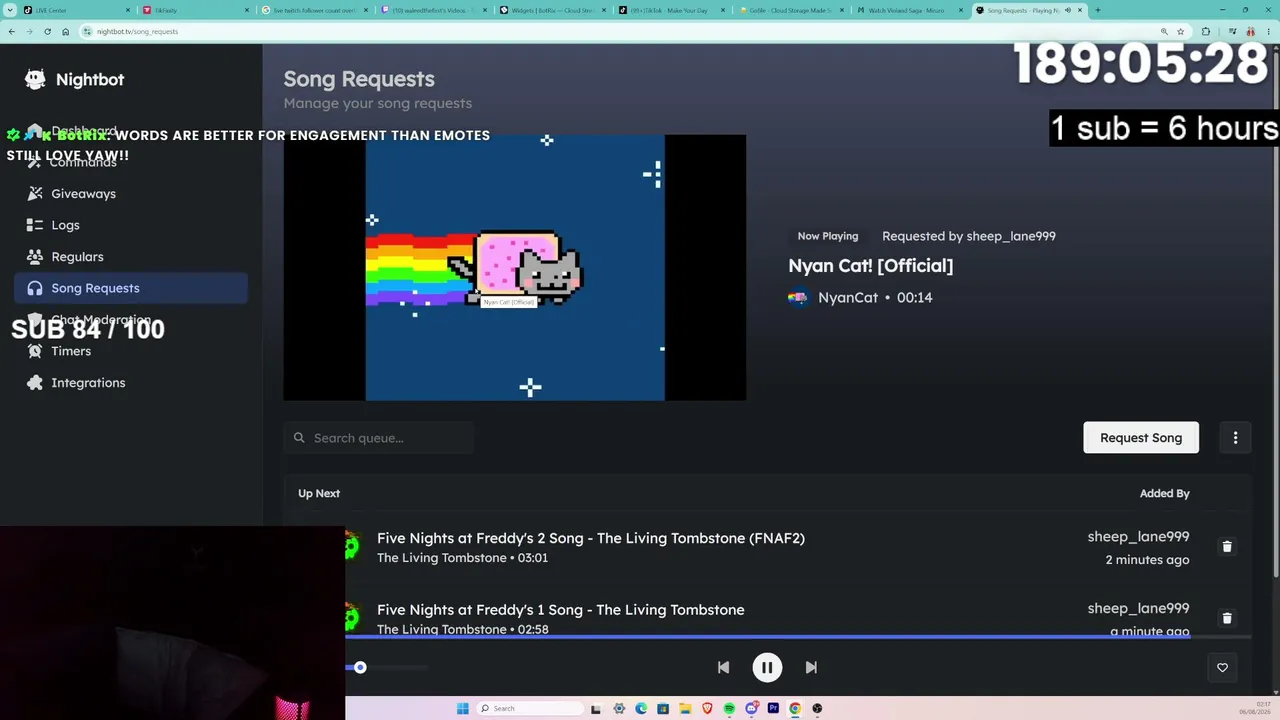Go to the previous song

[723, 668]
